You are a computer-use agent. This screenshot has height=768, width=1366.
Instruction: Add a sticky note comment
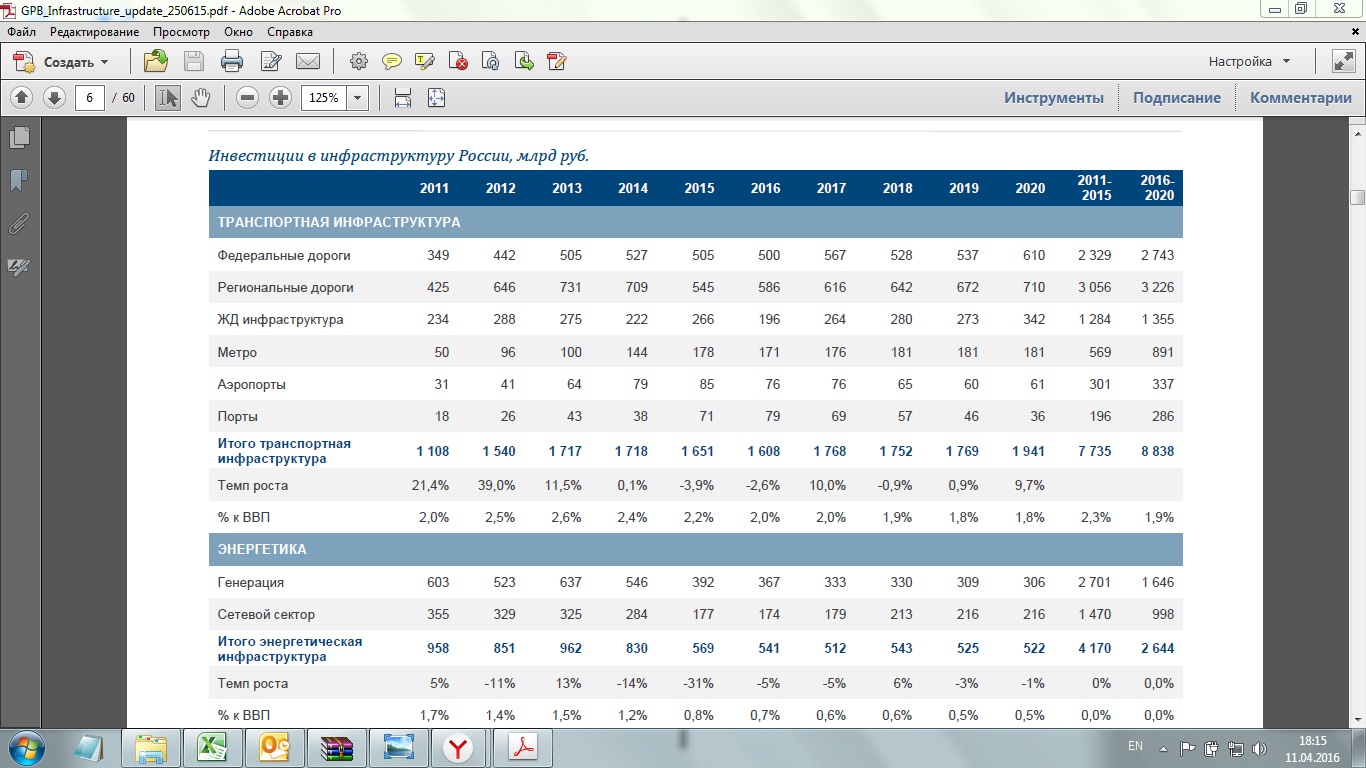(391, 62)
